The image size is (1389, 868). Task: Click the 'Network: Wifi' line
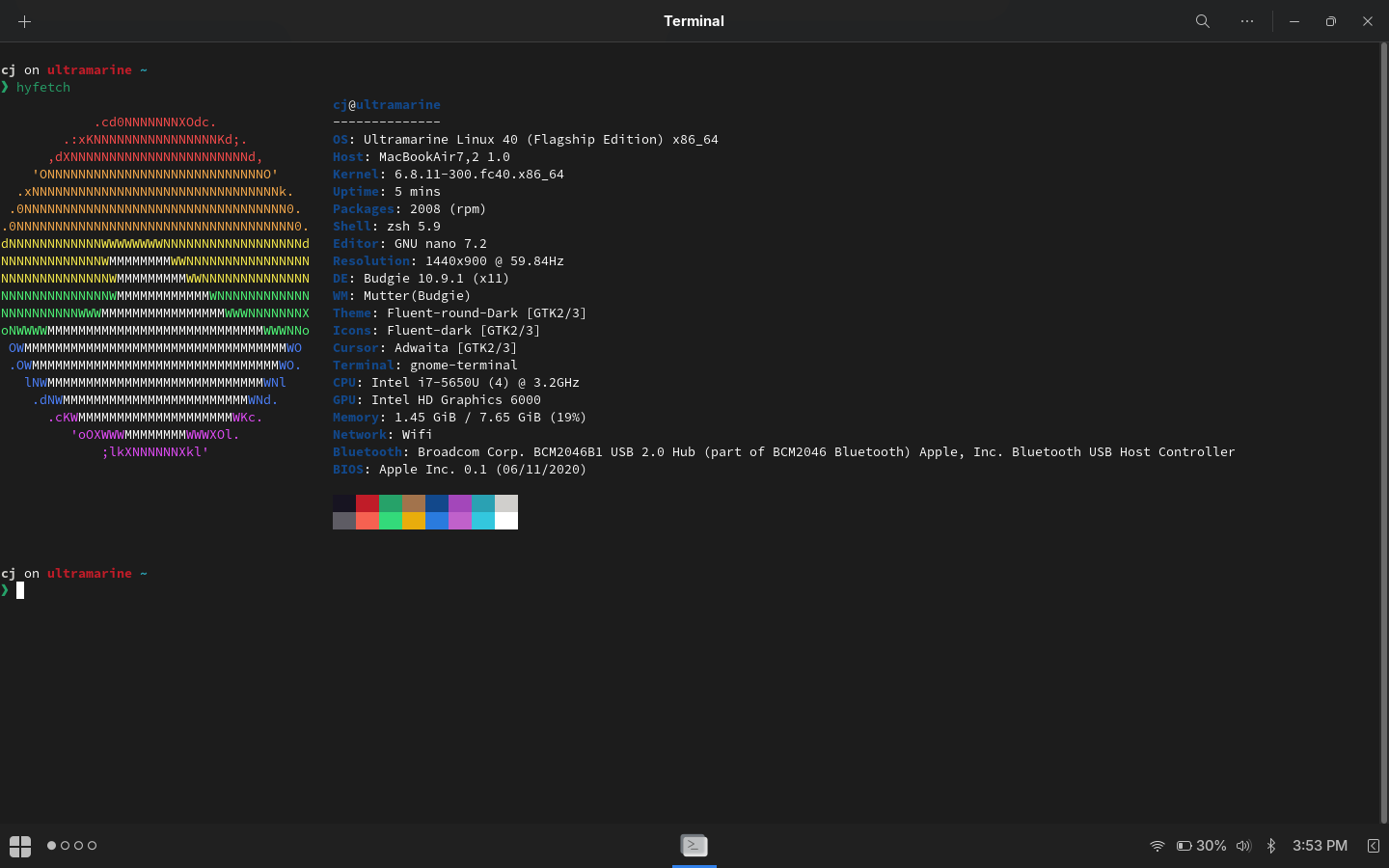tap(383, 434)
